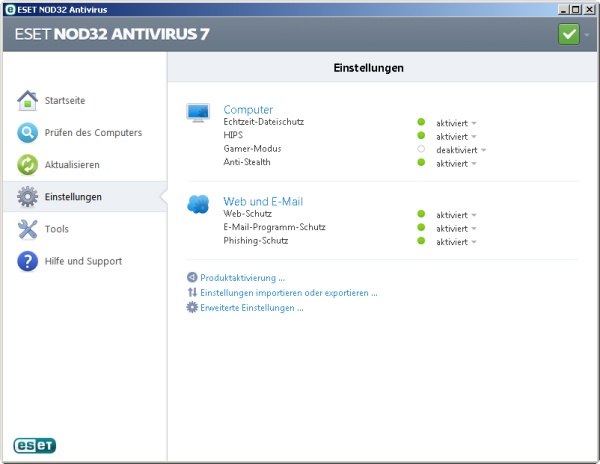Open the Web-Schutz aktiviert dropdown

pos(456,215)
